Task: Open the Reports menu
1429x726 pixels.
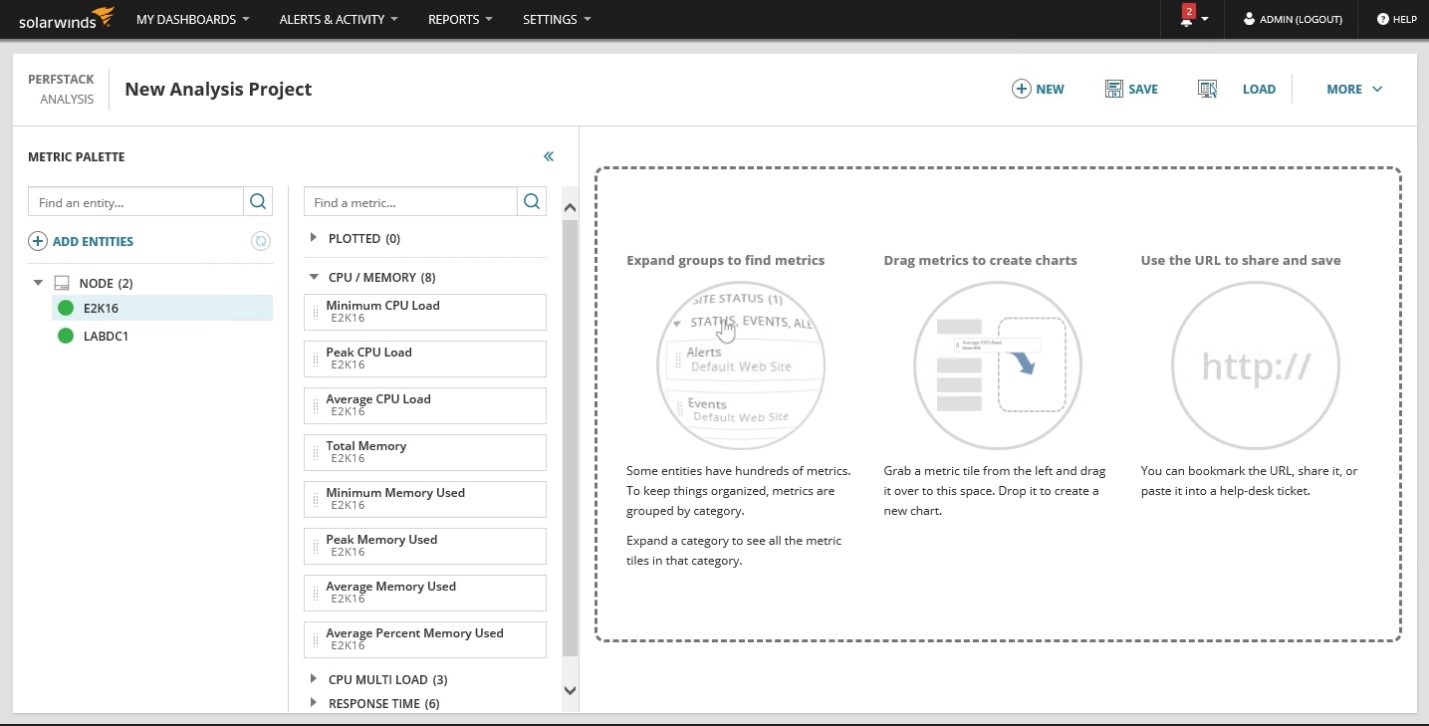Action: 460,19
